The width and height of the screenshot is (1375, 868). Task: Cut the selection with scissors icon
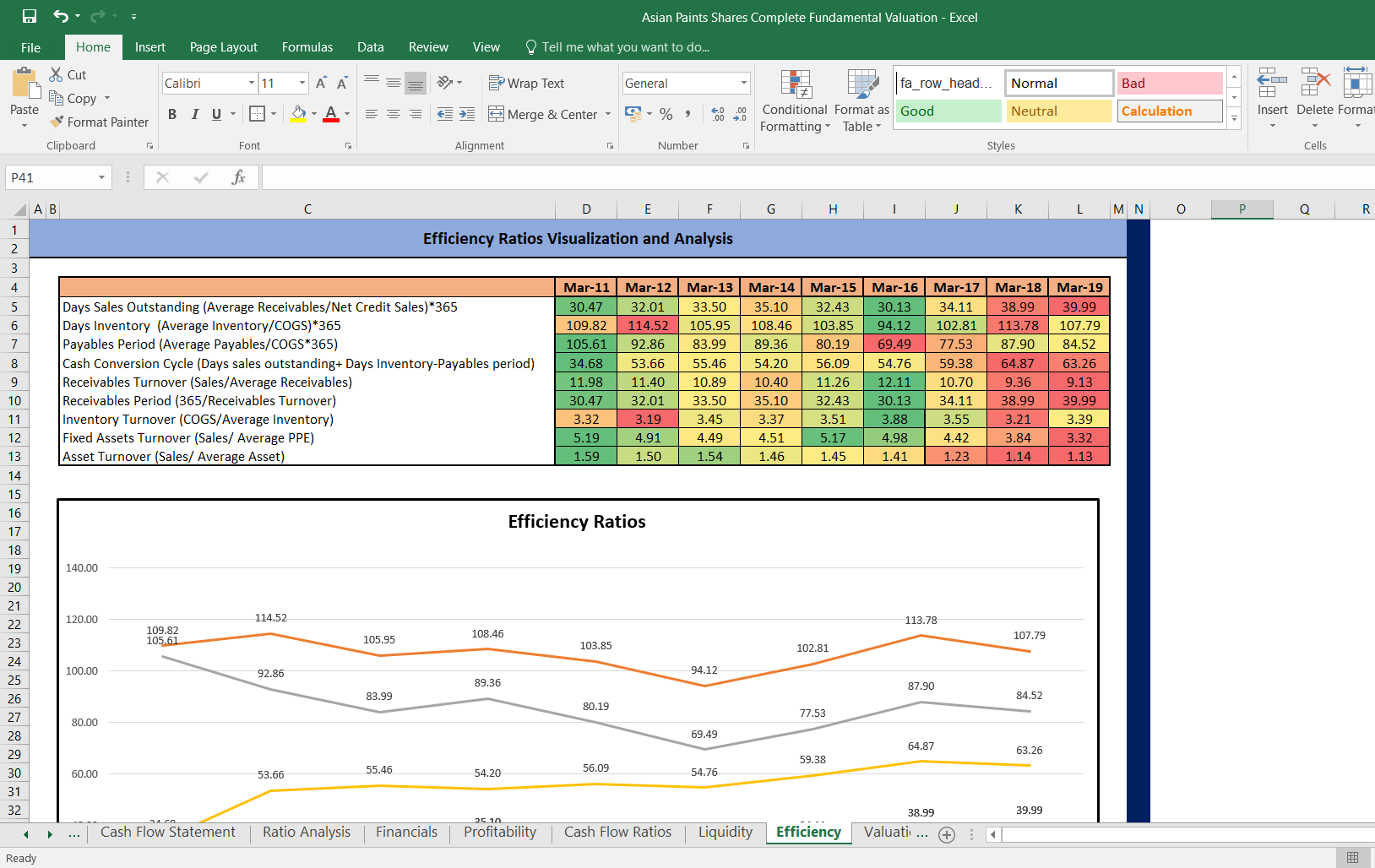coord(57,74)
